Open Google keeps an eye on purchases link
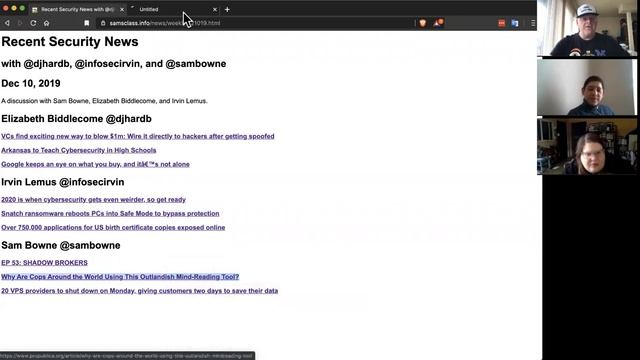Screen dimensions: 640x360 click(x=95, y=164)
